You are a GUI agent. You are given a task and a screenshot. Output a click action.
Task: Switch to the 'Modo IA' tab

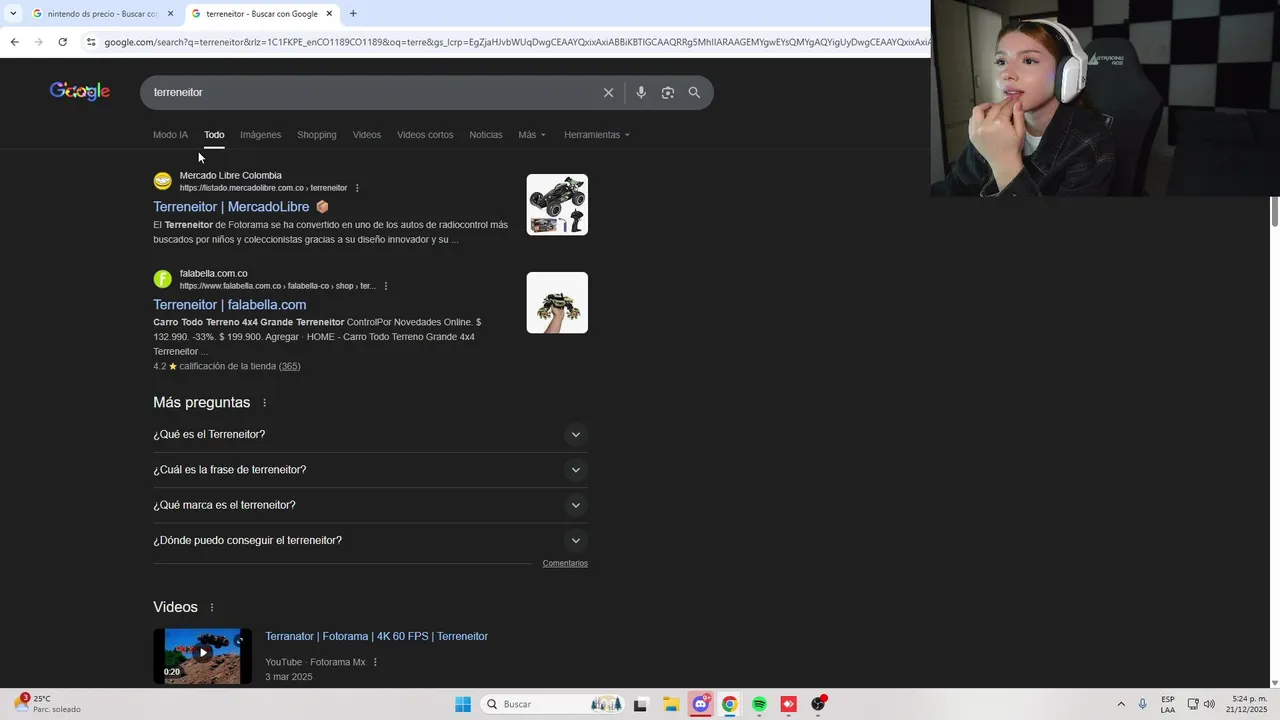point(170,135)
